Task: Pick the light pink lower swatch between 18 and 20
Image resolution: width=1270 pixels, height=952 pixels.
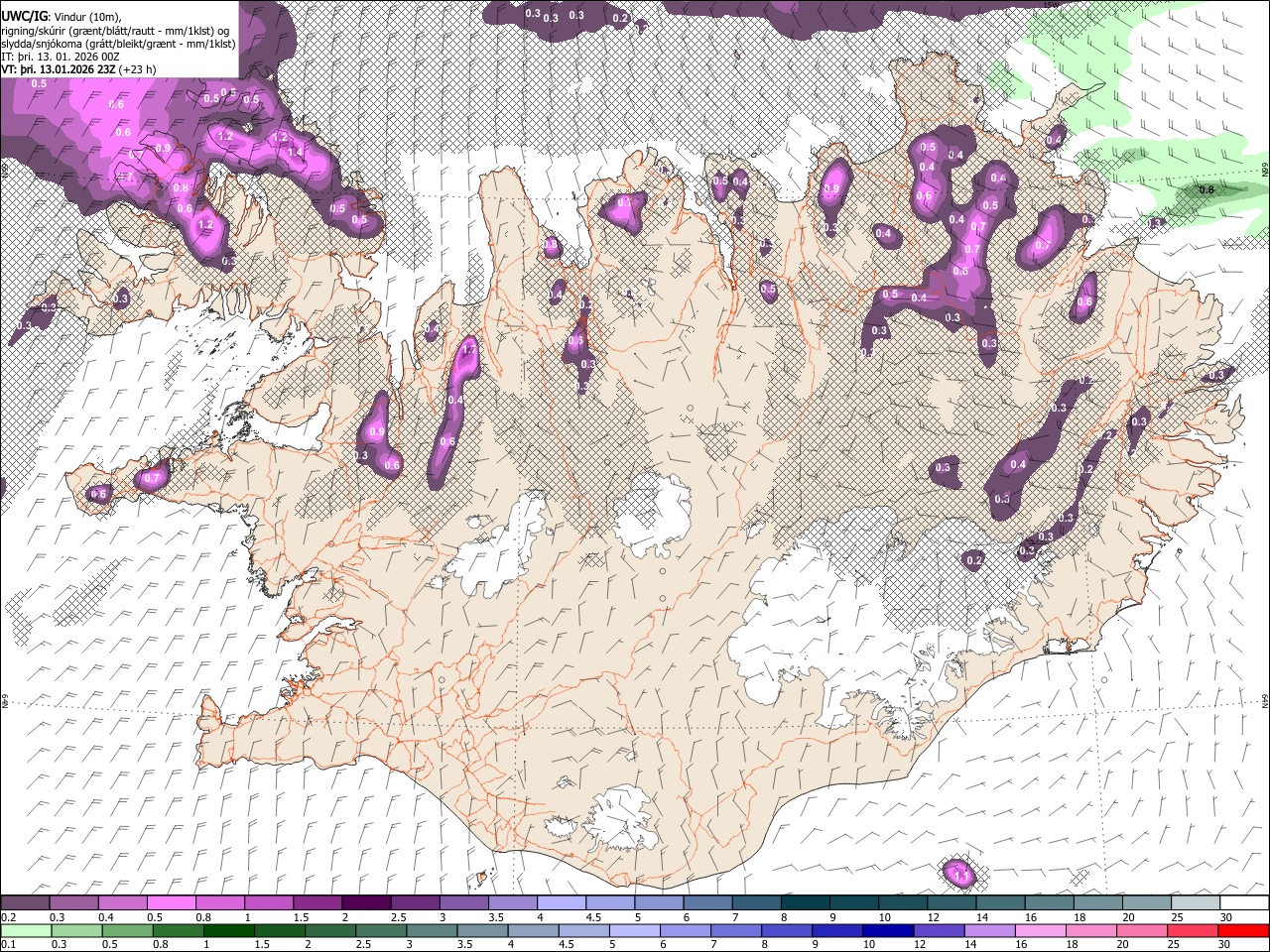Action: [1090, 930]
